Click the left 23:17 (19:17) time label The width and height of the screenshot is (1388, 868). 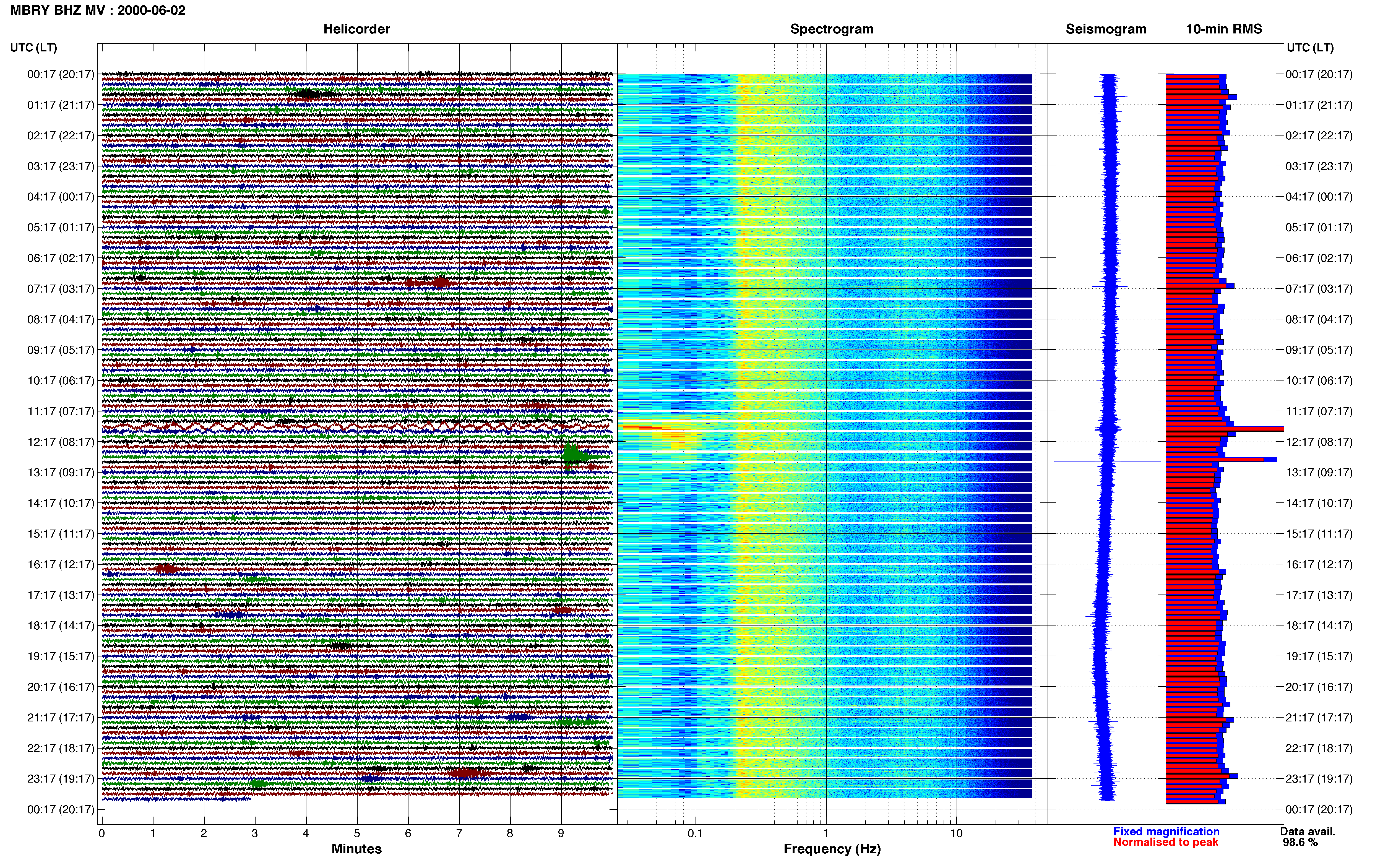(61, 779)
